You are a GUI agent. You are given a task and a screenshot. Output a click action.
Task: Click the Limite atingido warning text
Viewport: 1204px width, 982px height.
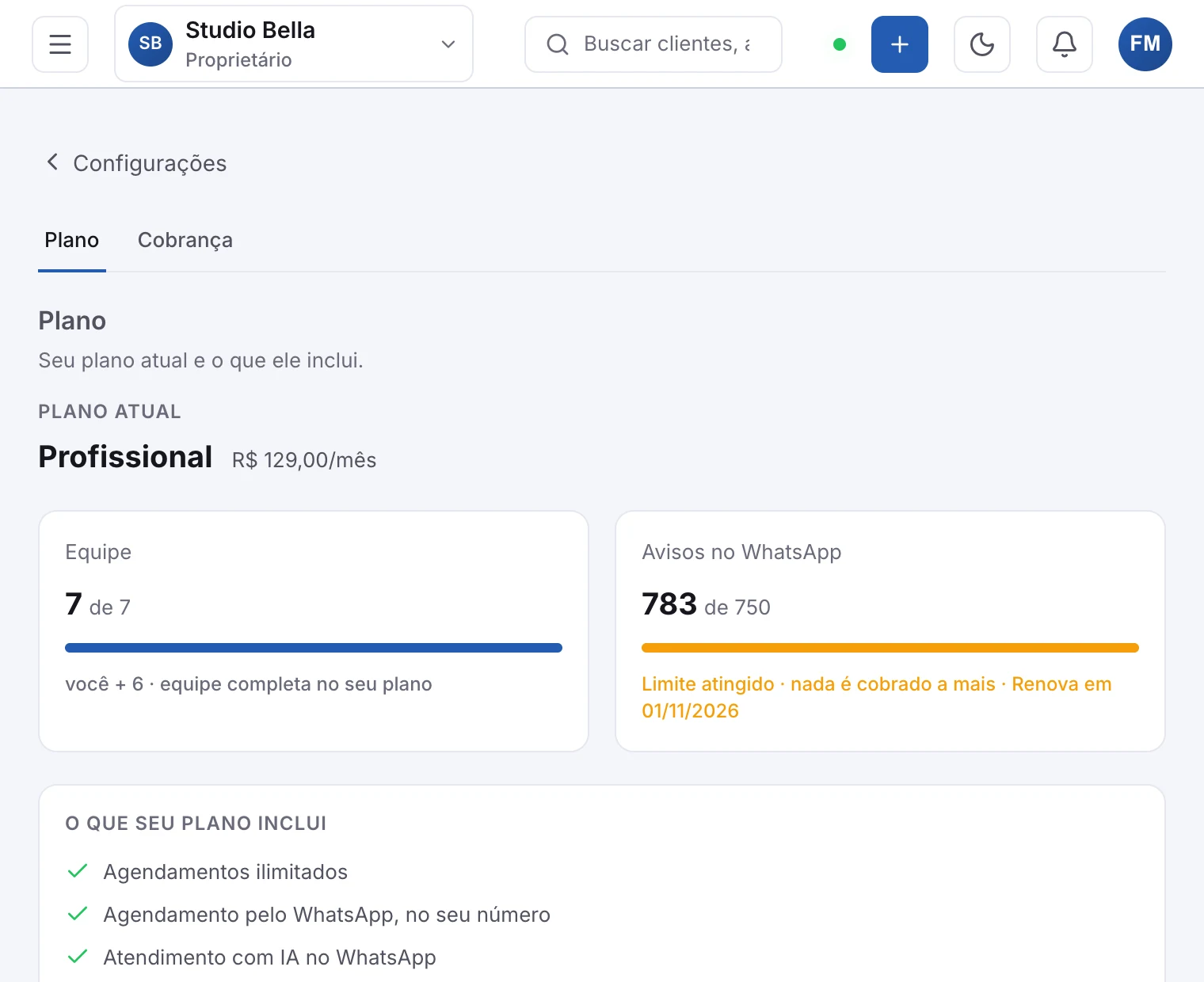[x=877, y=698]
